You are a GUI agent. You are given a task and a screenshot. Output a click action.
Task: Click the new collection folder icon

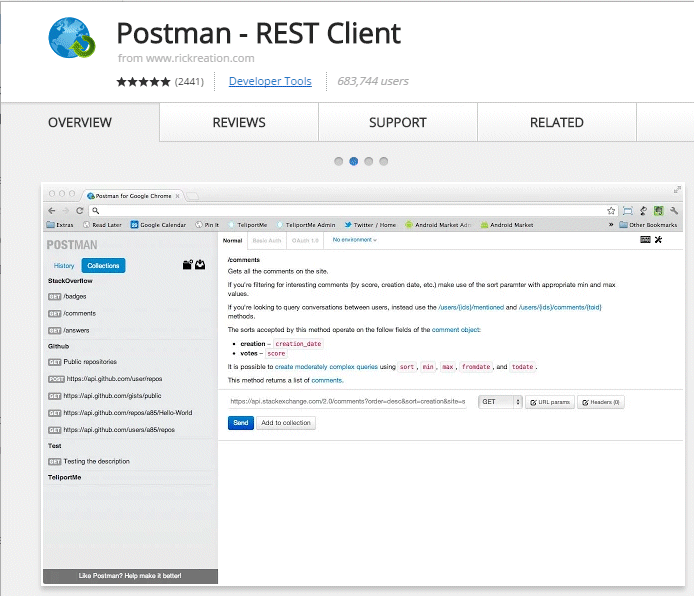point(188,265)
